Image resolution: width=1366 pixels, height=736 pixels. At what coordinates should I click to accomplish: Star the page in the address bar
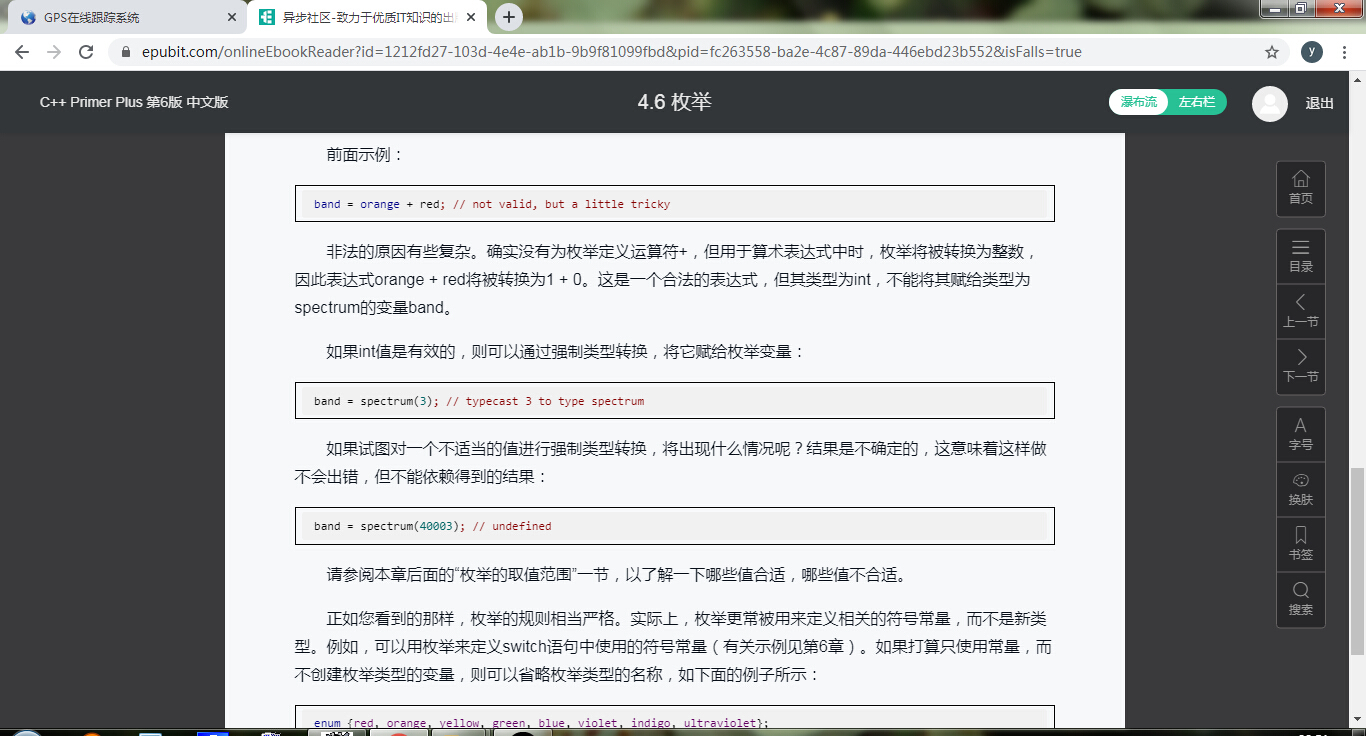click(1271, 51)
